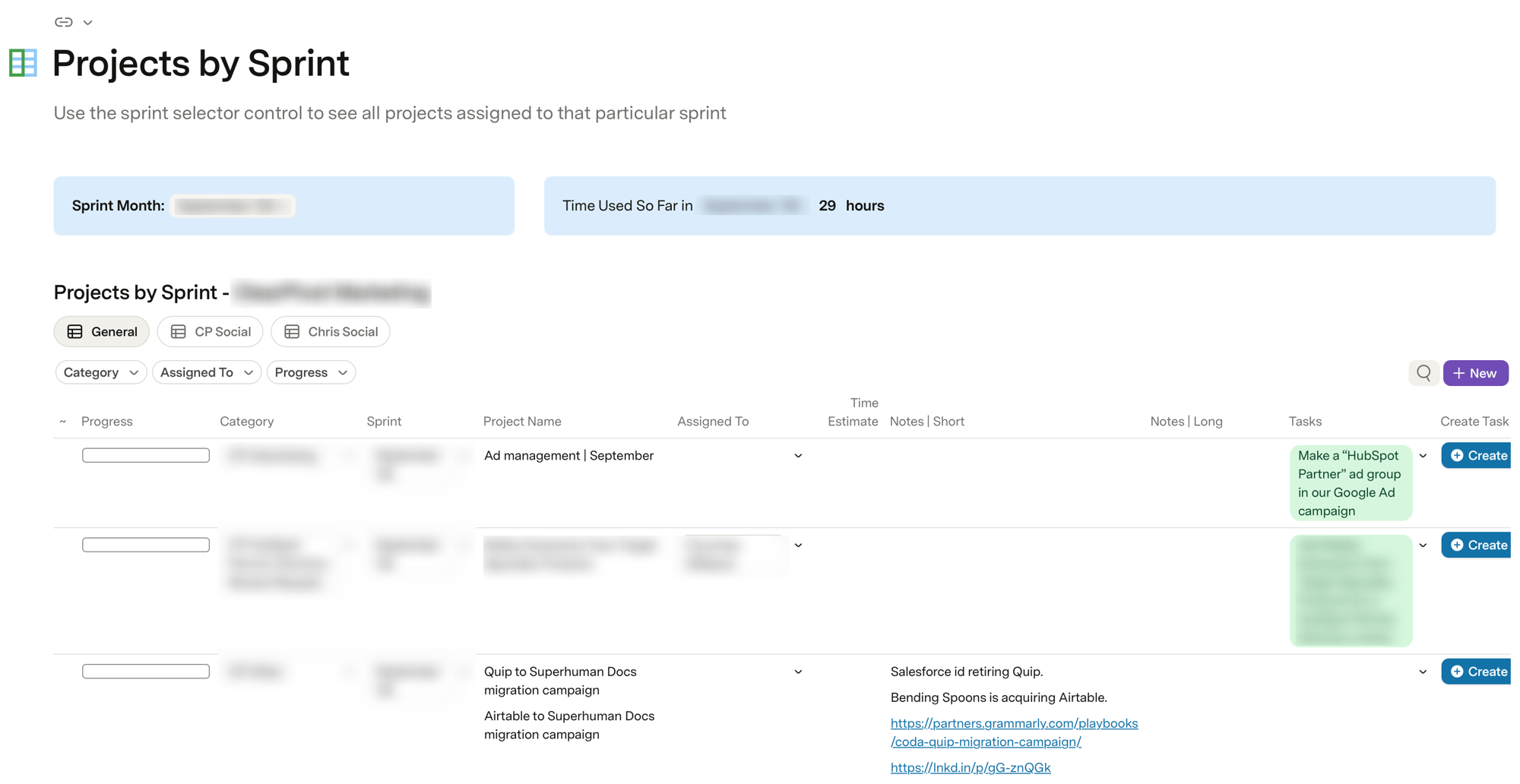Click the table page icon beside Projects by Sprint

pyautogui.click(x=23, y=62)
